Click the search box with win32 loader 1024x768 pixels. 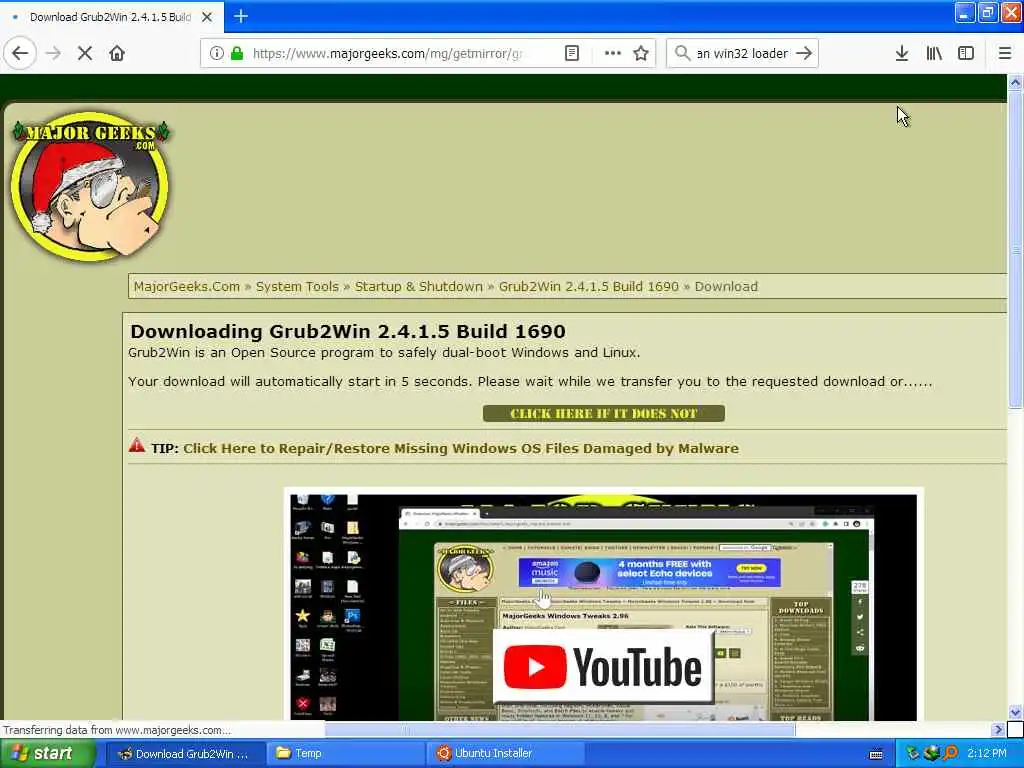(743, 54)
